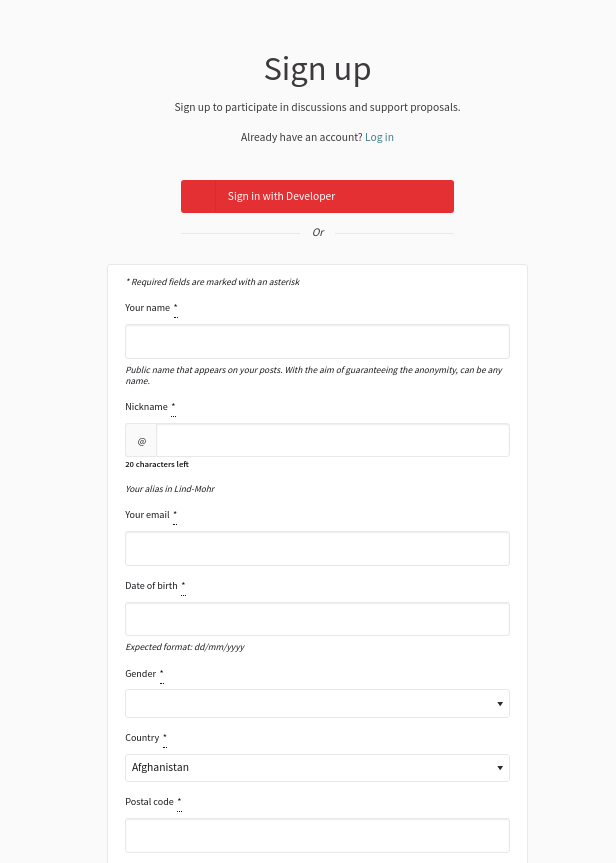This screenshot has height=863, width=616.
Task: Click the chevron on the Country selector
Action: click(x=499, y=767)
